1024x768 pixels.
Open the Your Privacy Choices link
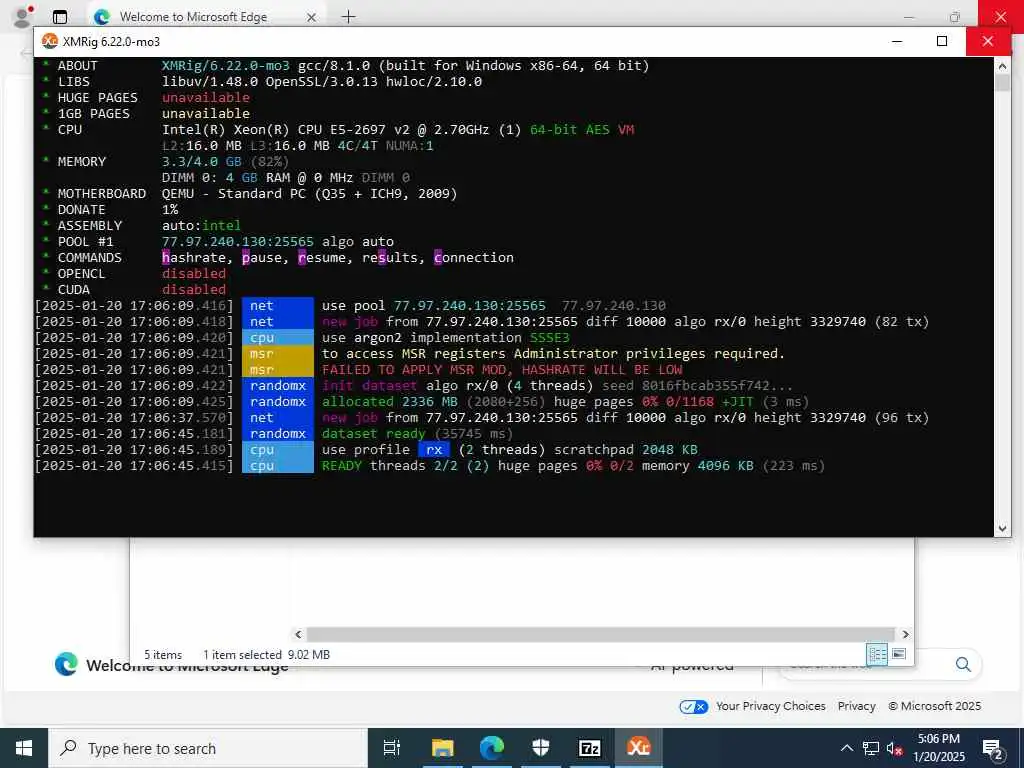771,706
